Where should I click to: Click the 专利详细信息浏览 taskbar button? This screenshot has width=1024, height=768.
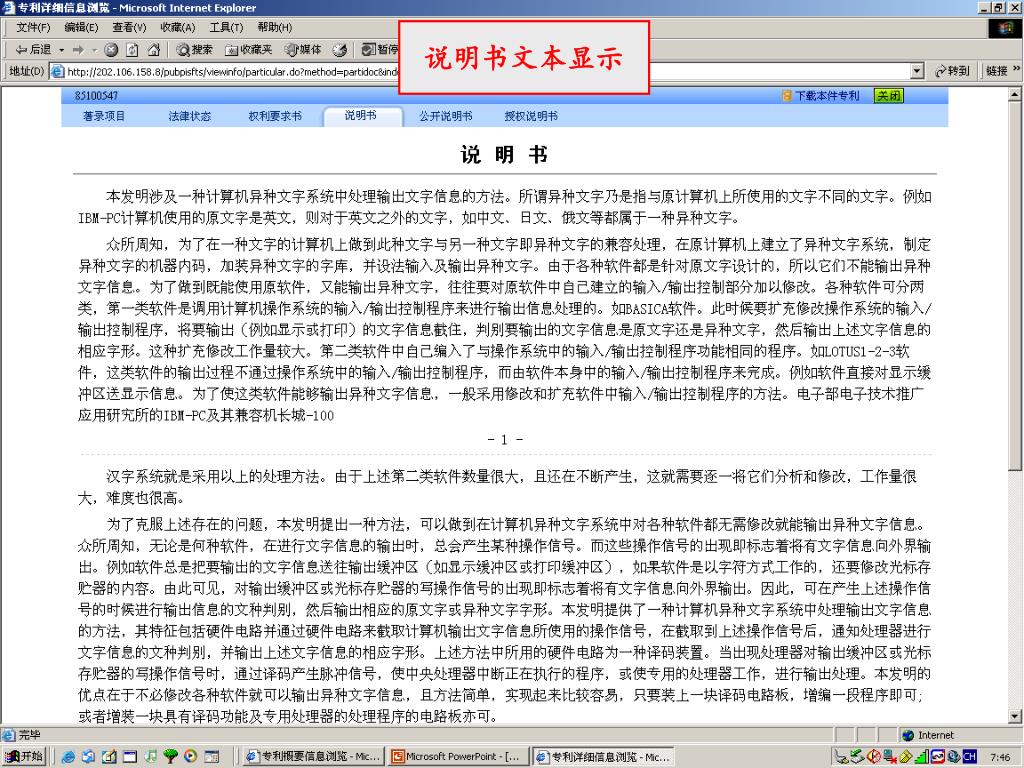603,756
